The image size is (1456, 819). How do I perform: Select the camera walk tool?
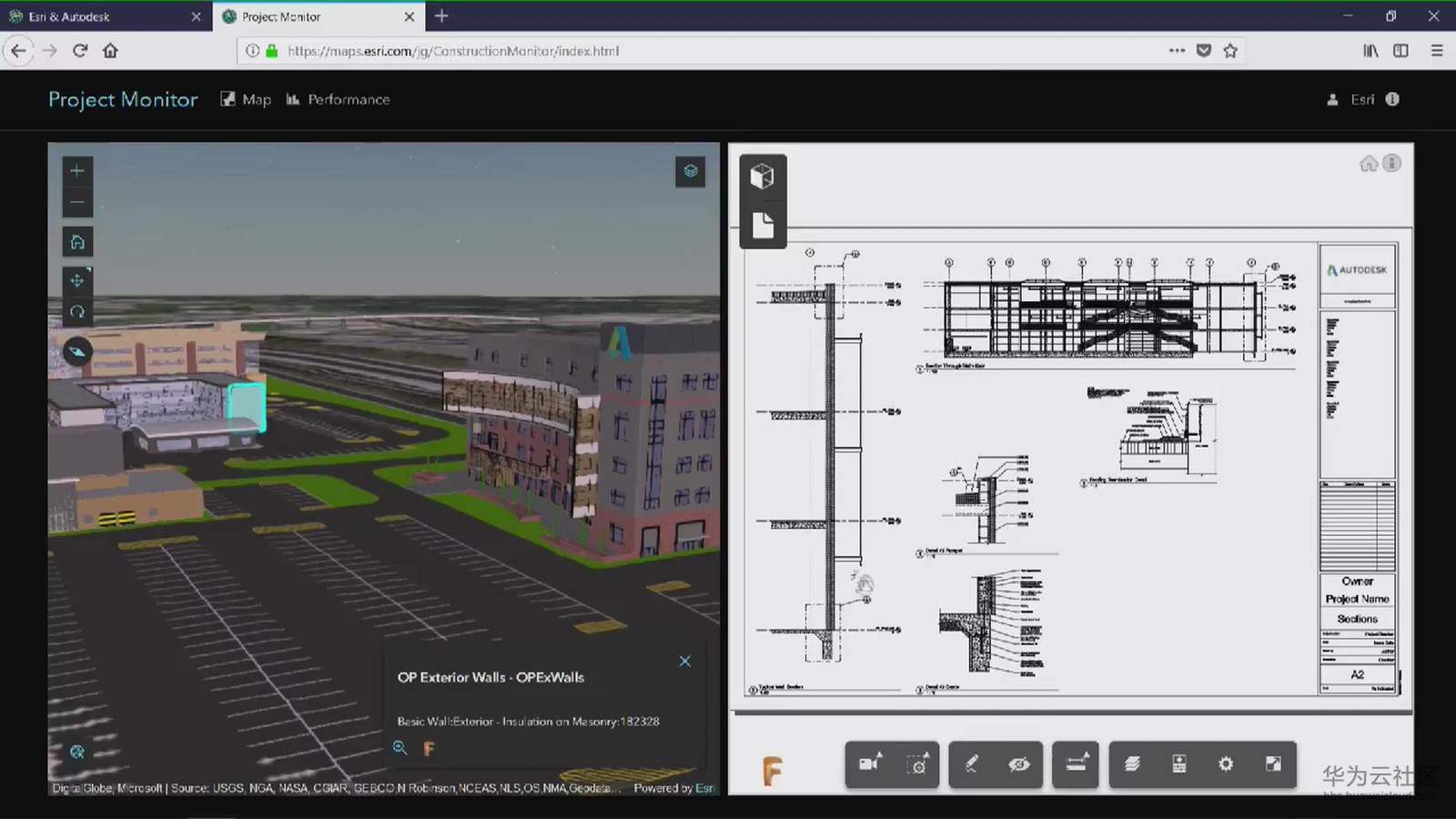(x=868, y=763)
